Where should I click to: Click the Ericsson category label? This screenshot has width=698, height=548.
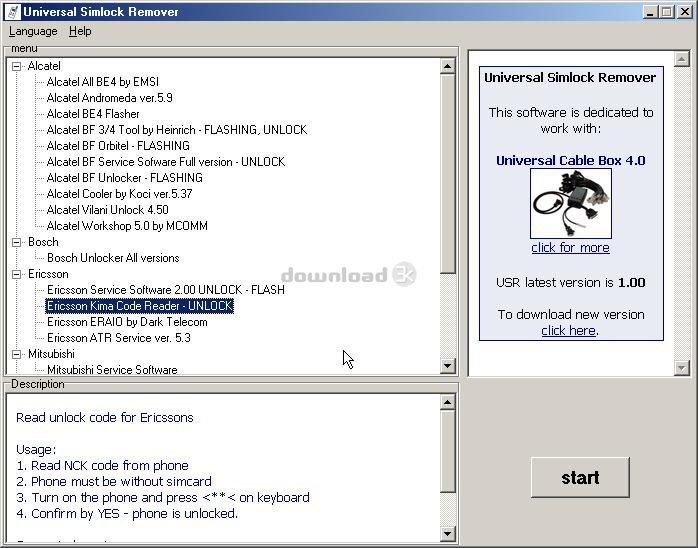(x=48, y=274)
